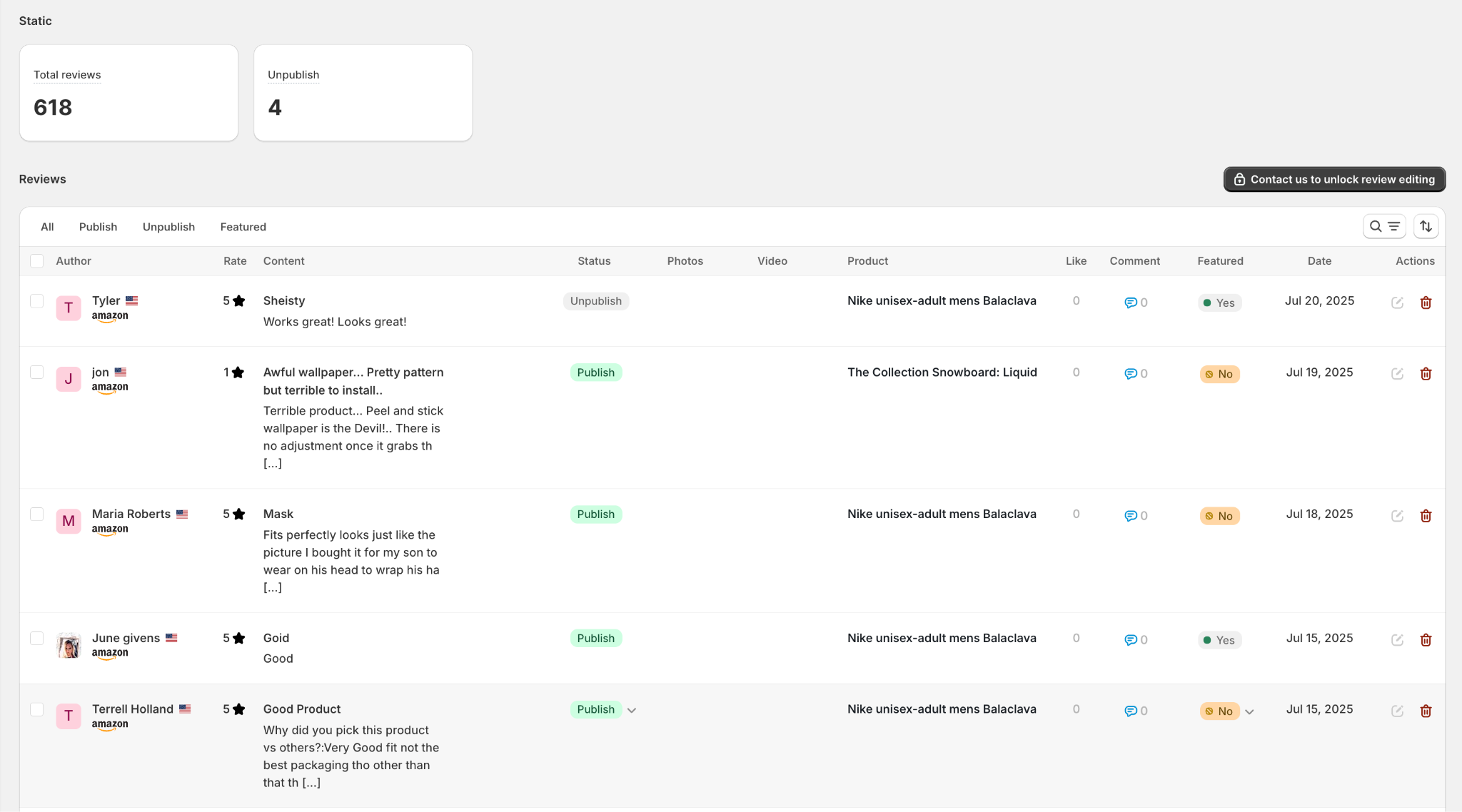1462x812 pixels.
Task: Click edit icon for jon's review
Action: (1397, 374)
